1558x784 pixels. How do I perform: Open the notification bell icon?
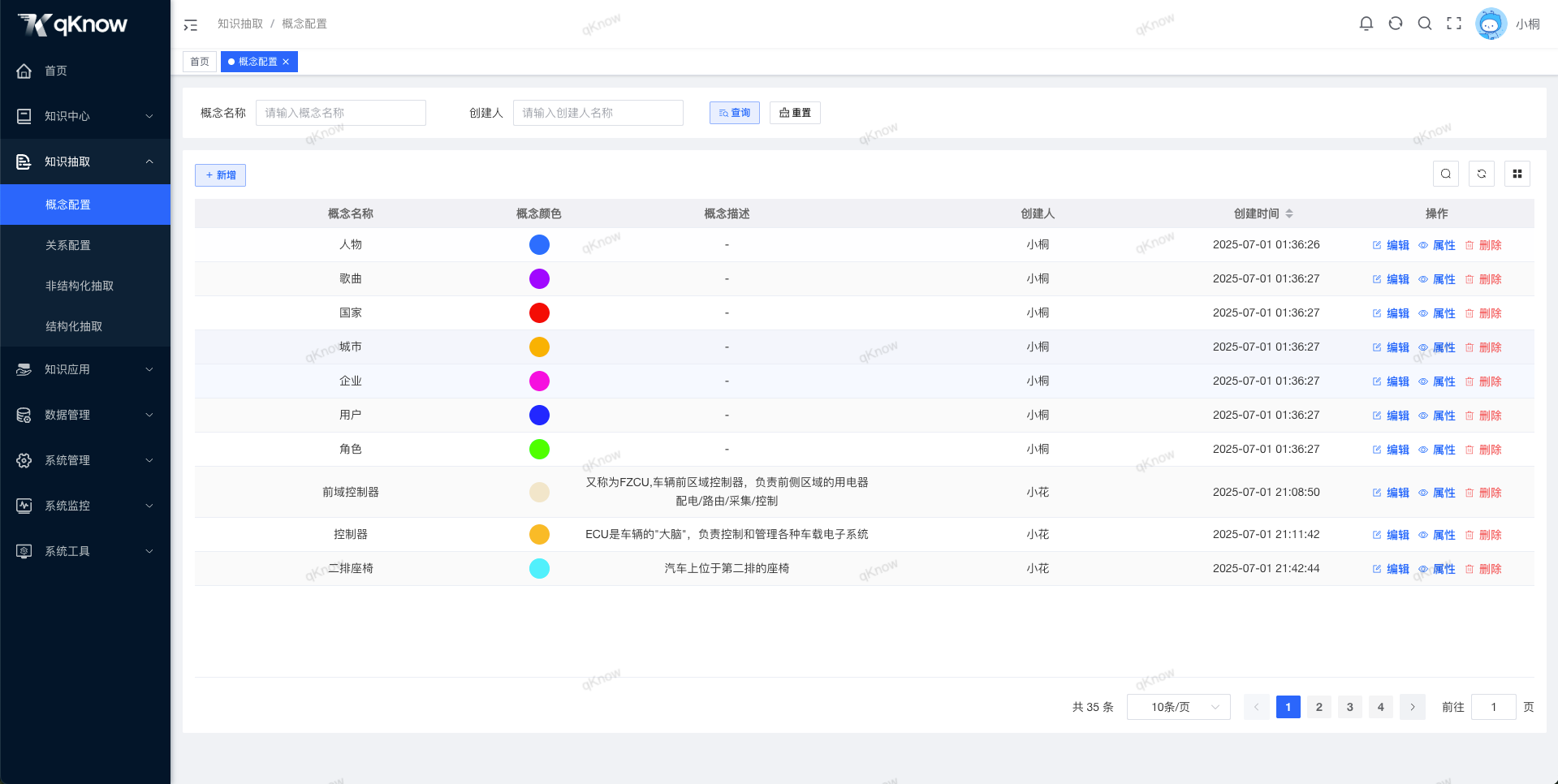pos(1366,24)
